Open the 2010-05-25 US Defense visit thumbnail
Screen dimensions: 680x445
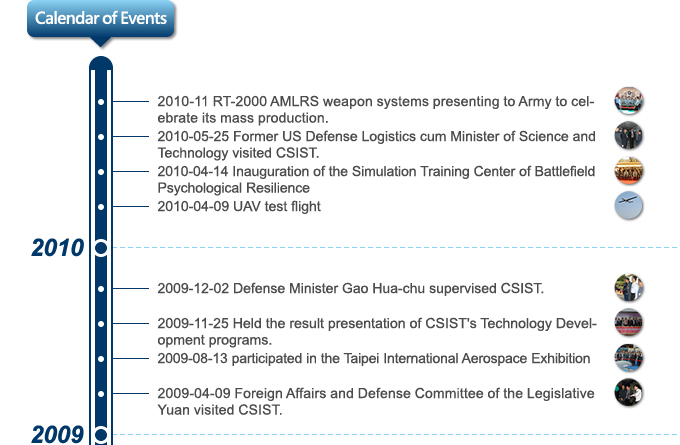pyautogui.click(x=628, y=136)
